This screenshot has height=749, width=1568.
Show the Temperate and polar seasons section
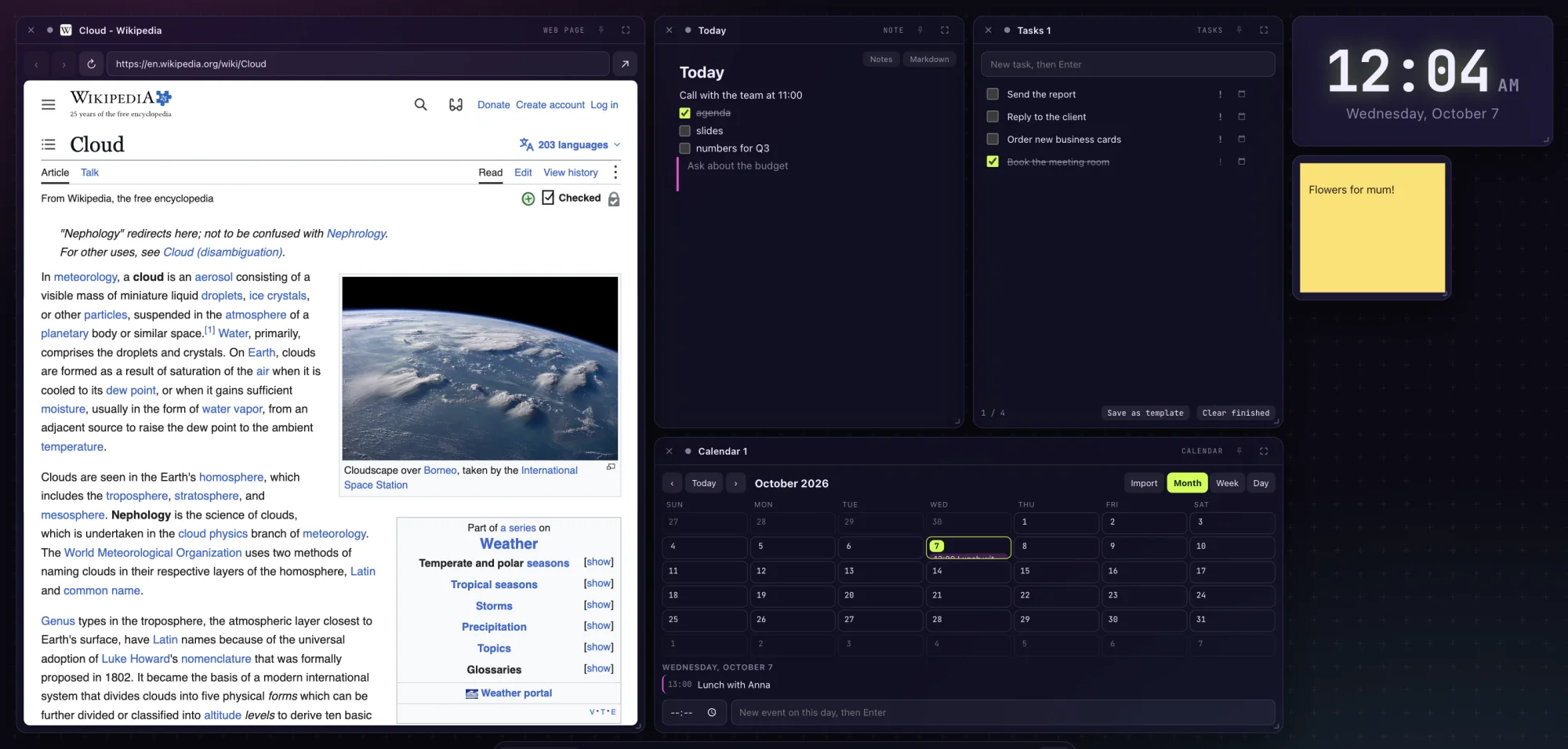[x=599, y=562]
